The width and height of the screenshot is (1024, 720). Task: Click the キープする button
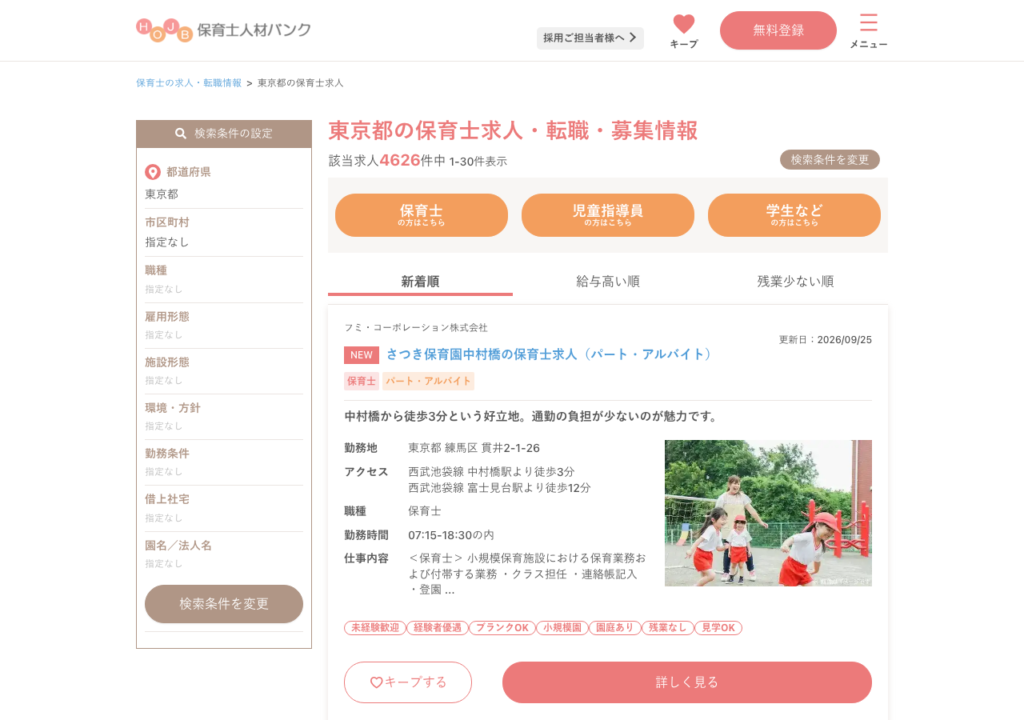[x=408, y=682]
